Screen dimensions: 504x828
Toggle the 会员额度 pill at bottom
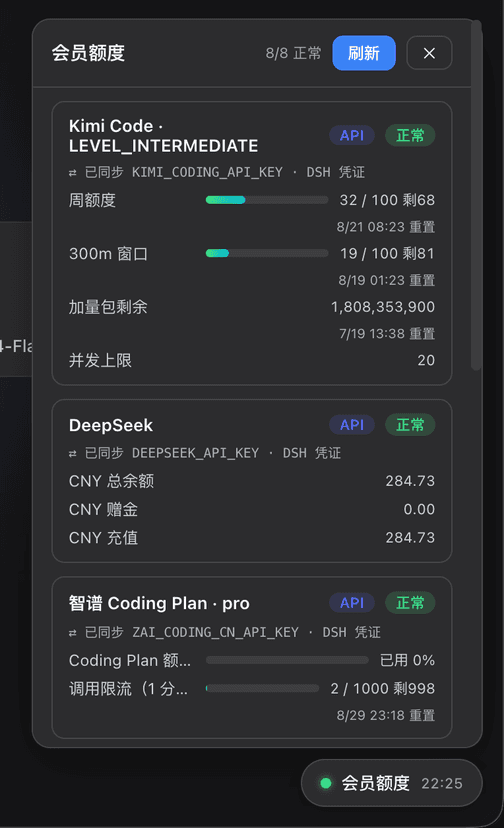tap(391, 783)
